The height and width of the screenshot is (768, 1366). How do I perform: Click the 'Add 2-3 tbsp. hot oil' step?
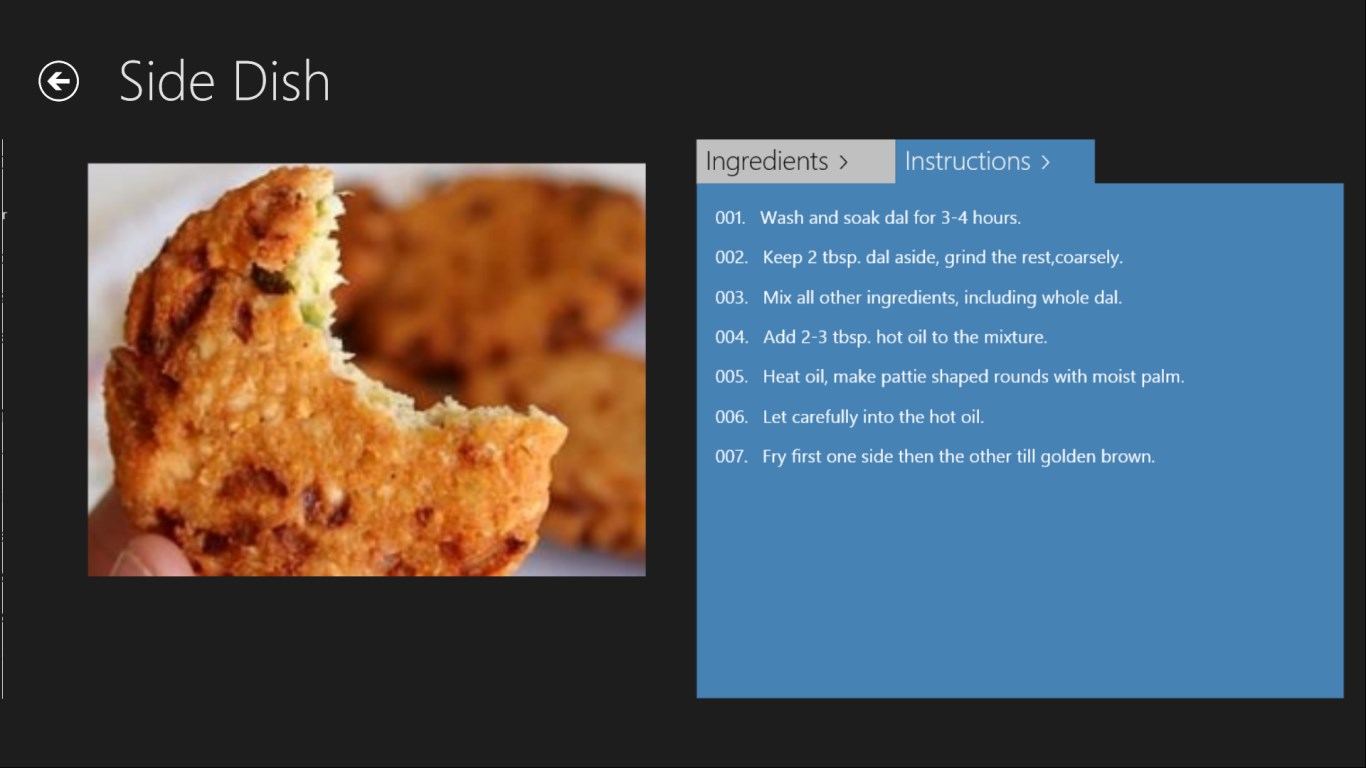[x=904, y=337]
